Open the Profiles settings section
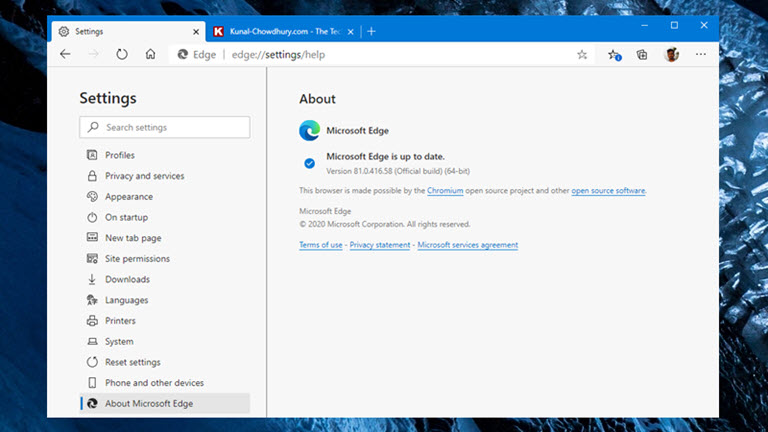The width and height of the screenshot is (768, 432). [x=165, y=155]
